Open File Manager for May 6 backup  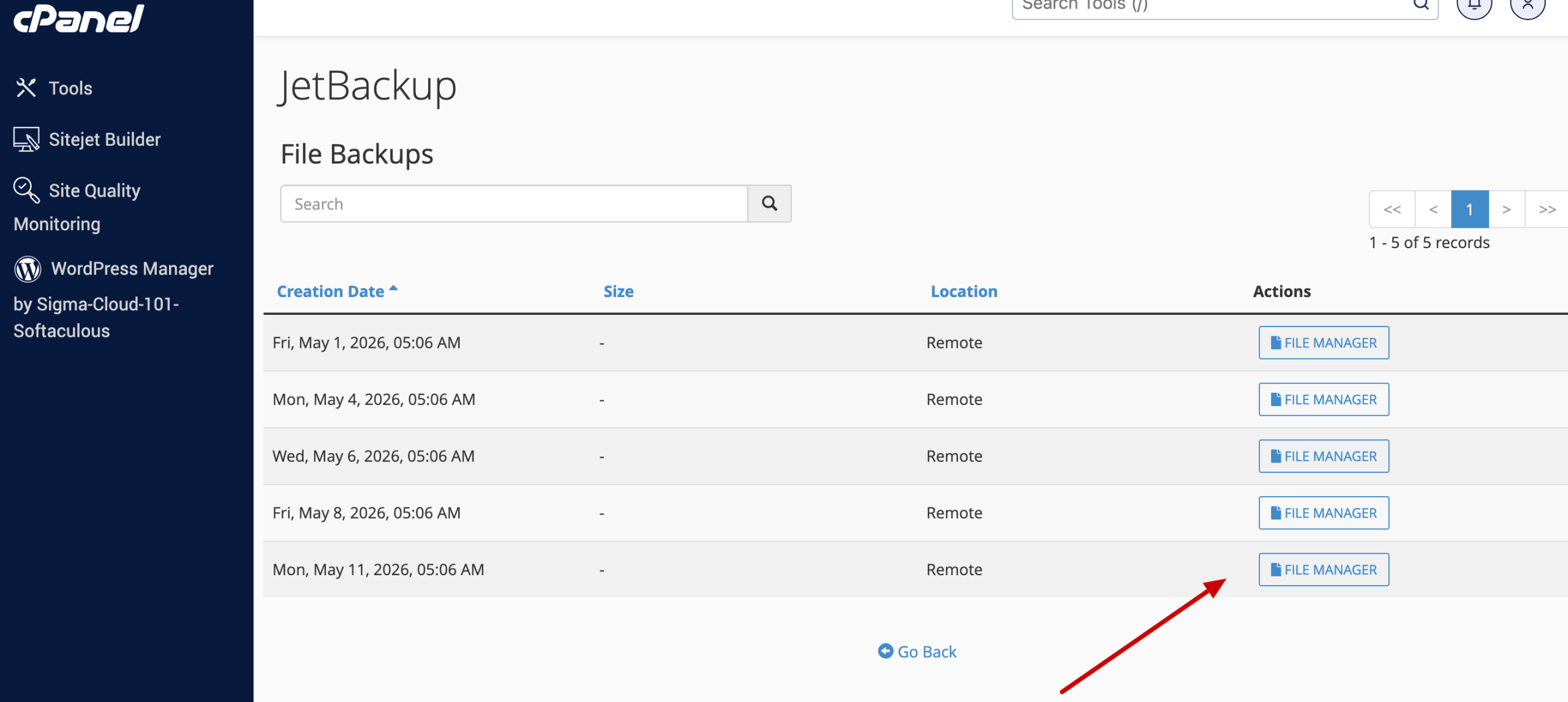(1324, 456)
